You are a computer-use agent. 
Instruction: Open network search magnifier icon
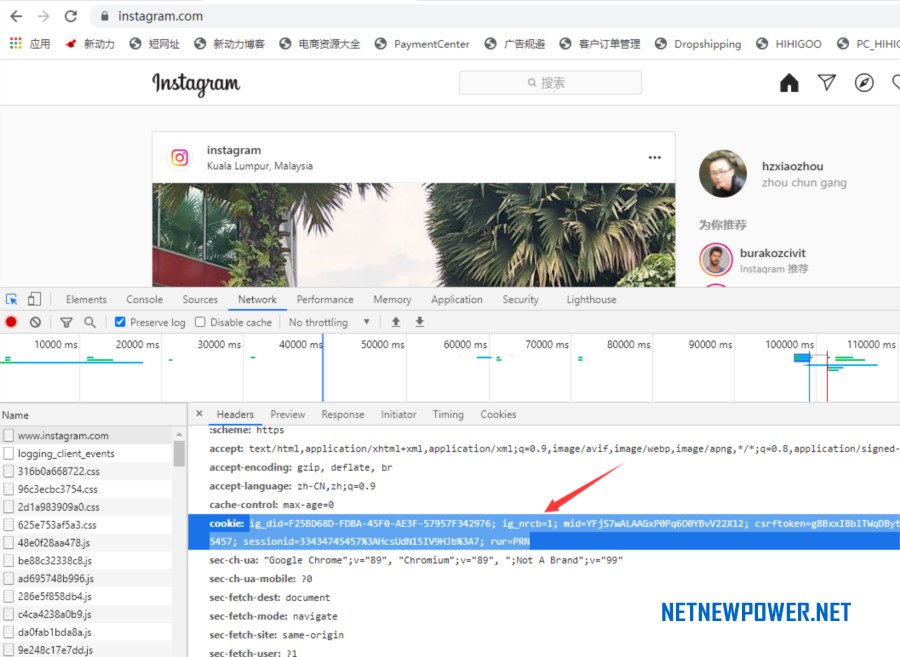[90, 322]
